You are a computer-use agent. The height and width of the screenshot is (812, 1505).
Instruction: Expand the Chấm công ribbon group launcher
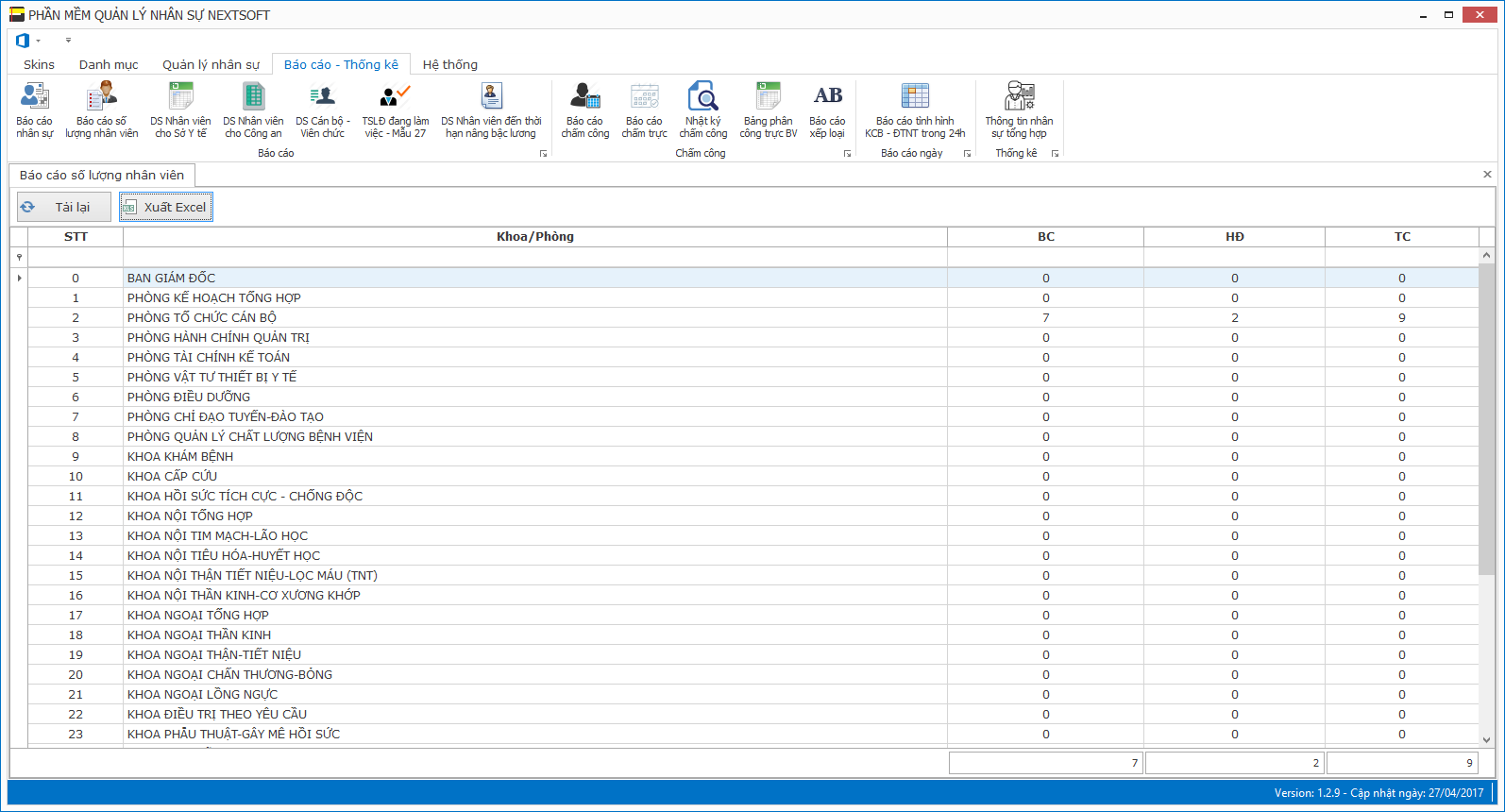coord(848,154)
